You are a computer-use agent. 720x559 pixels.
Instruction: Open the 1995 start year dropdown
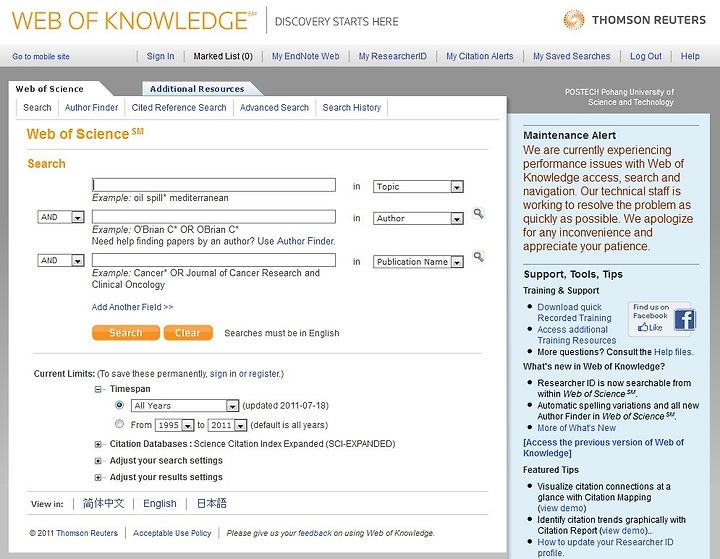click(x=174, y=425)
